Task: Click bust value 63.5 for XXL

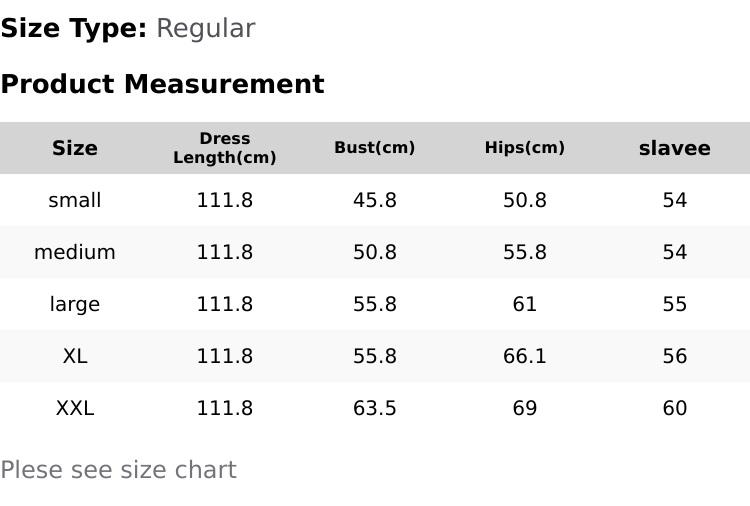Action: 375,408
